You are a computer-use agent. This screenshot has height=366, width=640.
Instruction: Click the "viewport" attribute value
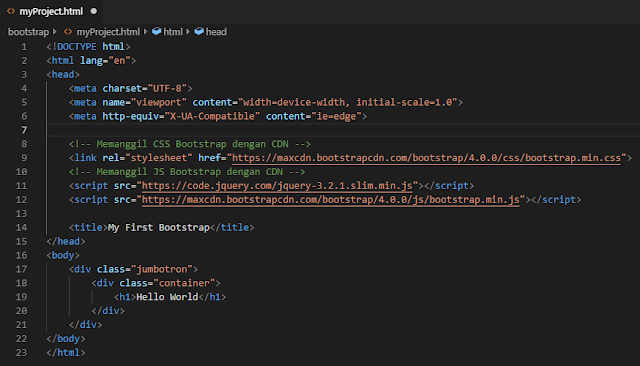pos(159,102)
